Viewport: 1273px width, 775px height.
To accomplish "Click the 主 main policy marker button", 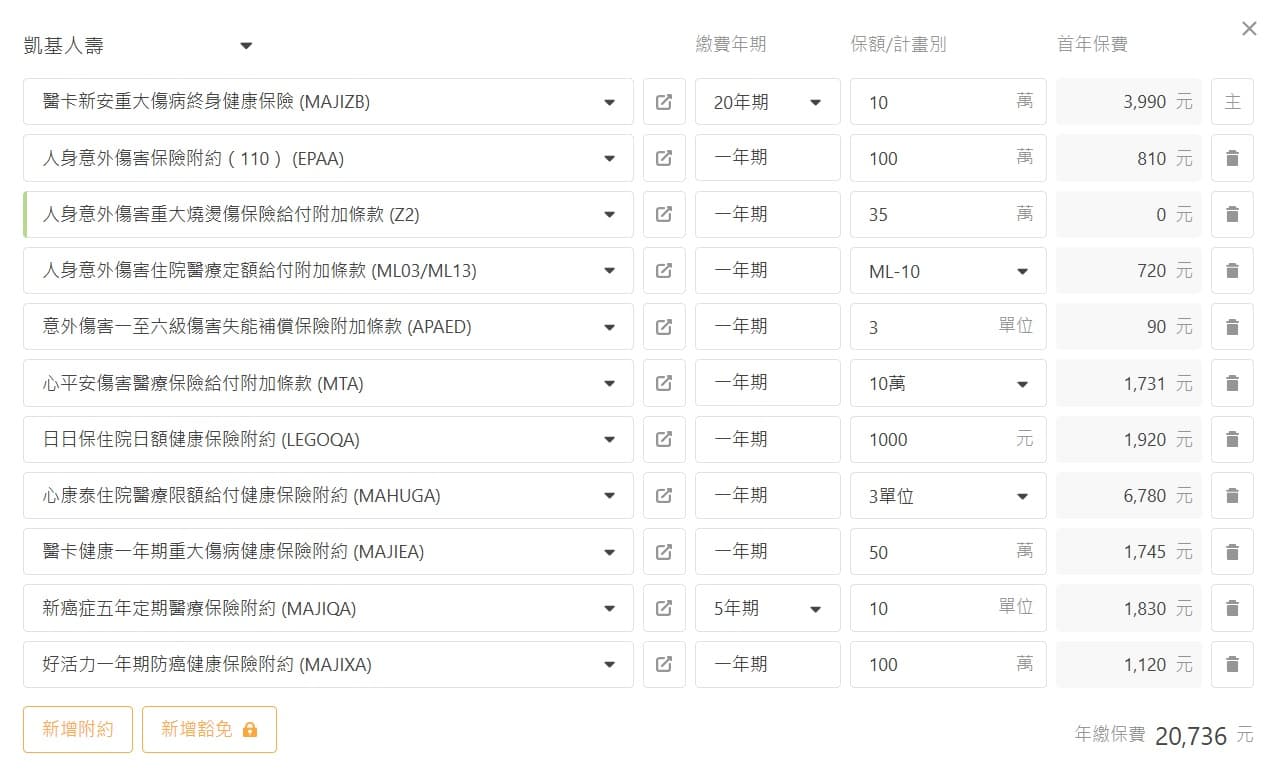I will (x=1232, y=102).
